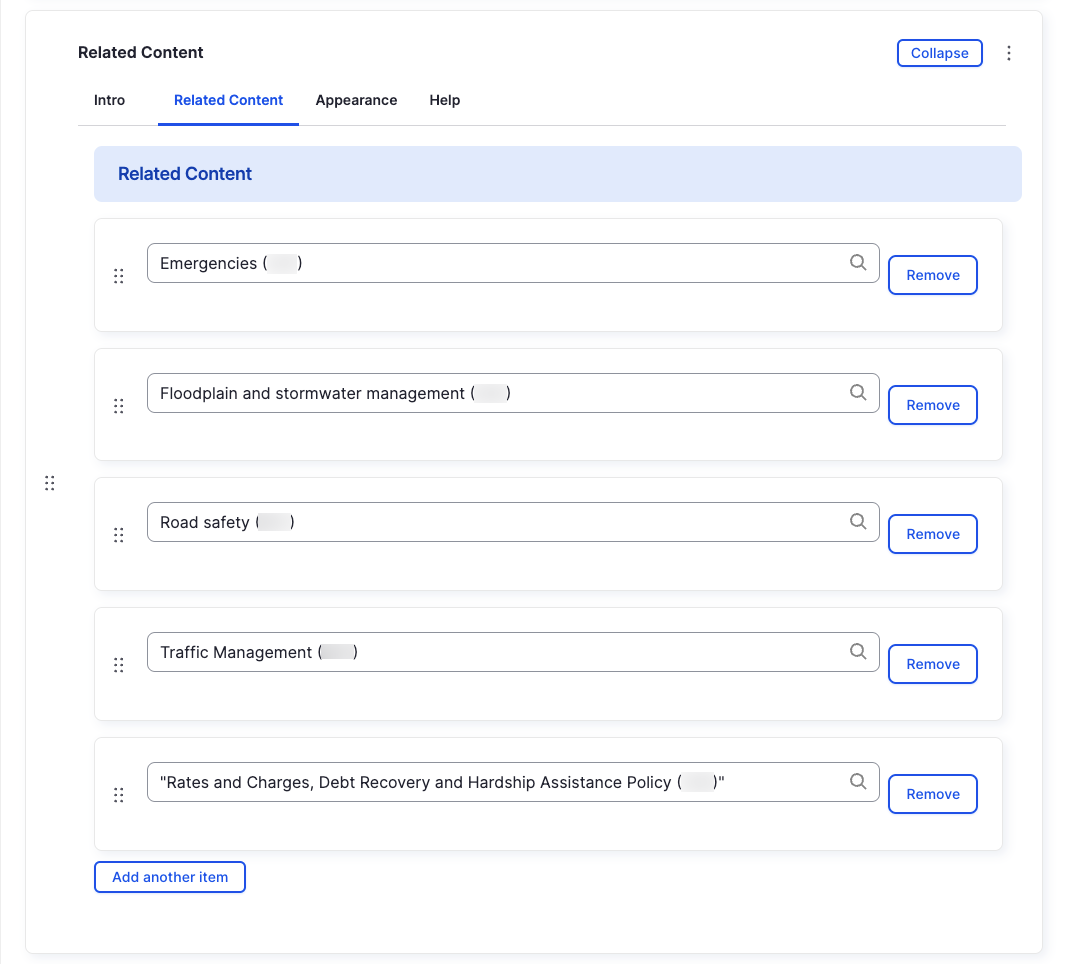Click the drag handle next to Road safety
Viewport: 1083px width, 964px height.
coord(118,534)
